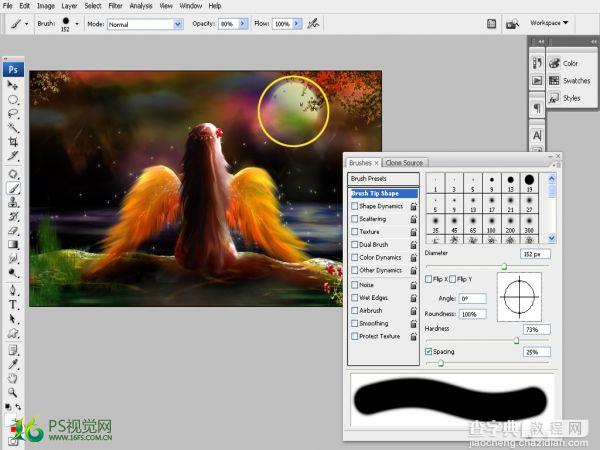Click Brush Presets in Brushes panel
Screen dimensions: 600x450
[x=383, y=178]
